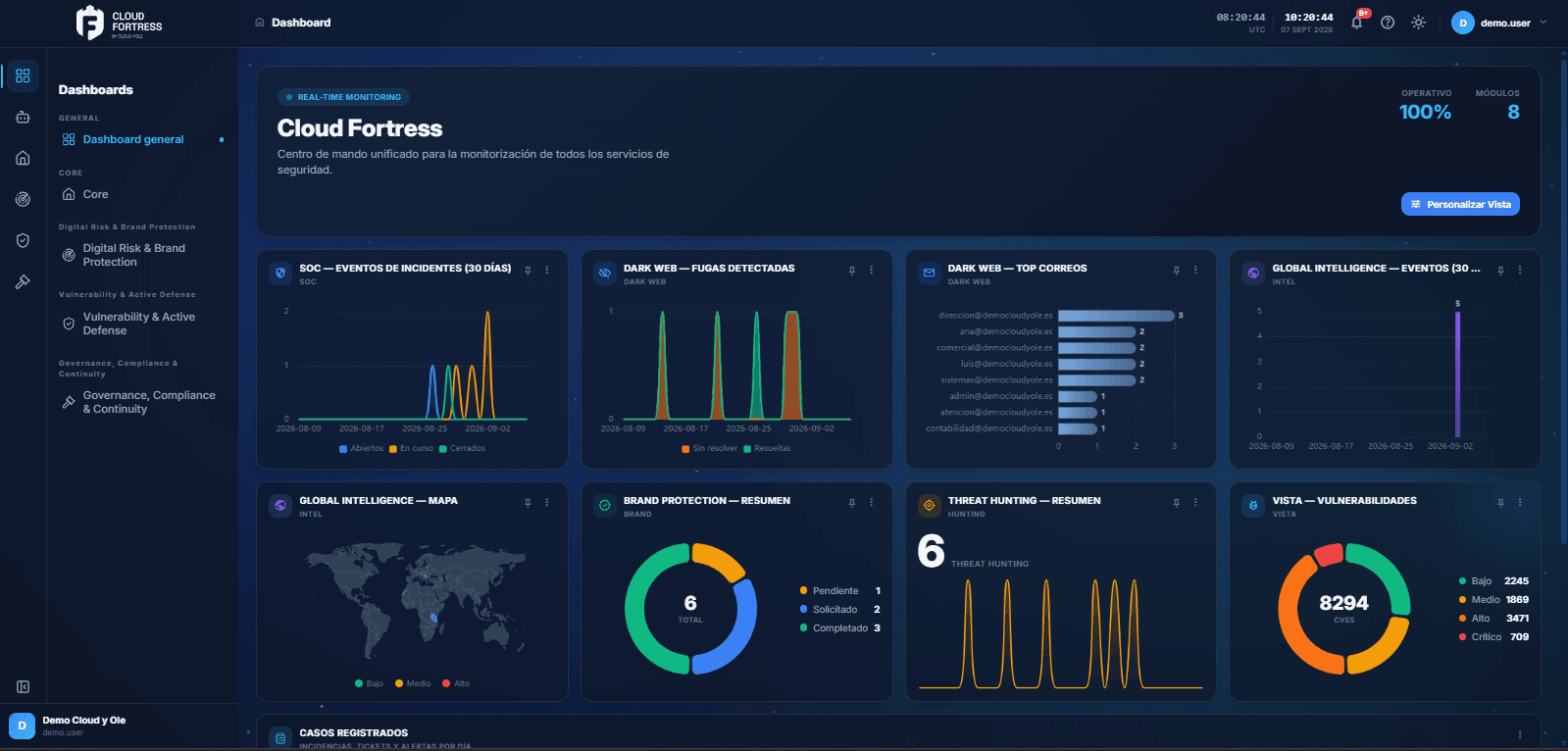This screenshot has width=1568, height=751.
Task: Open options menu of Vista Vulnerabilidades widget
Action: pos(1520,503)
